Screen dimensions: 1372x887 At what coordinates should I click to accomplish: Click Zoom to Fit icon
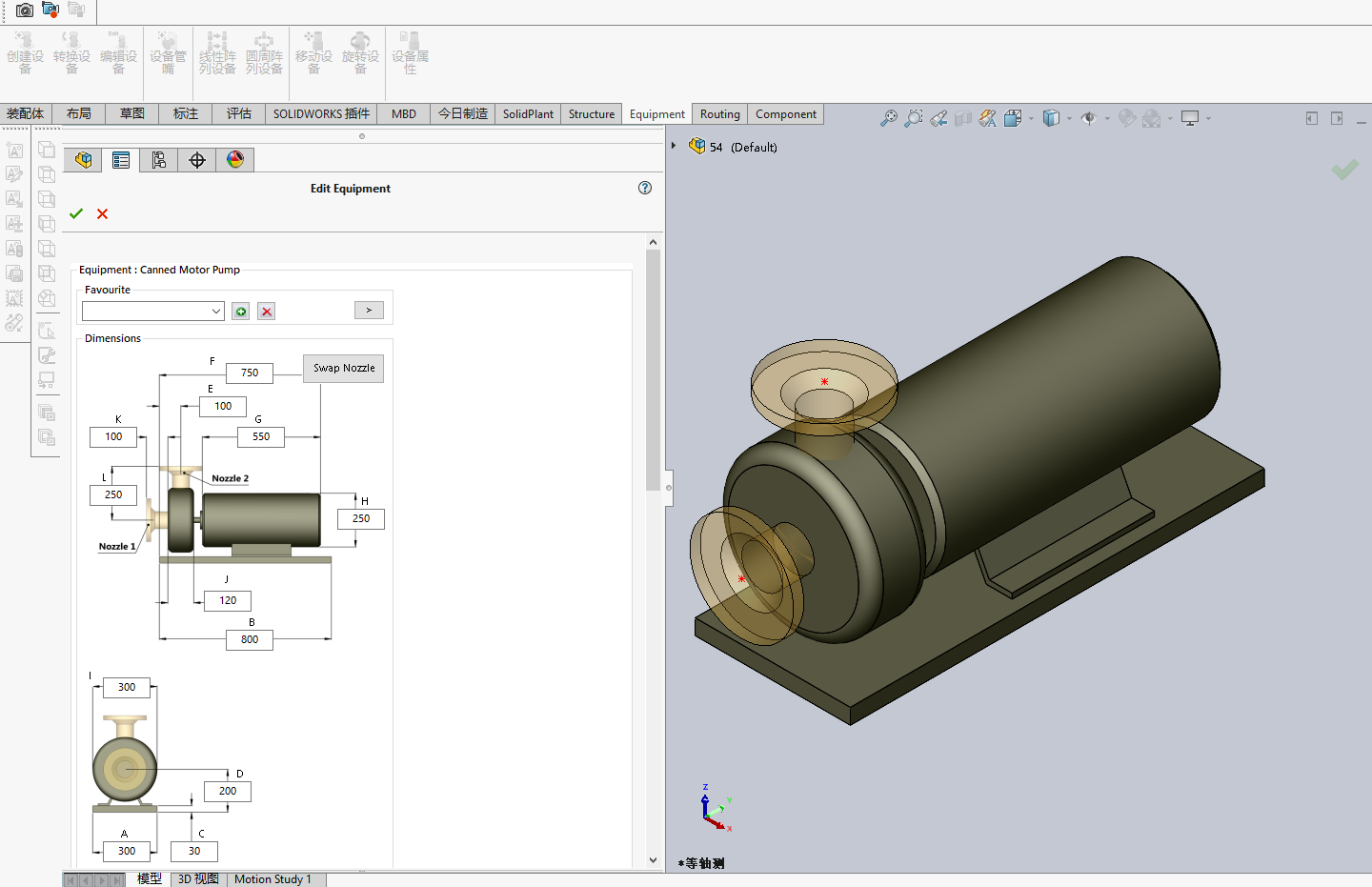888,118
